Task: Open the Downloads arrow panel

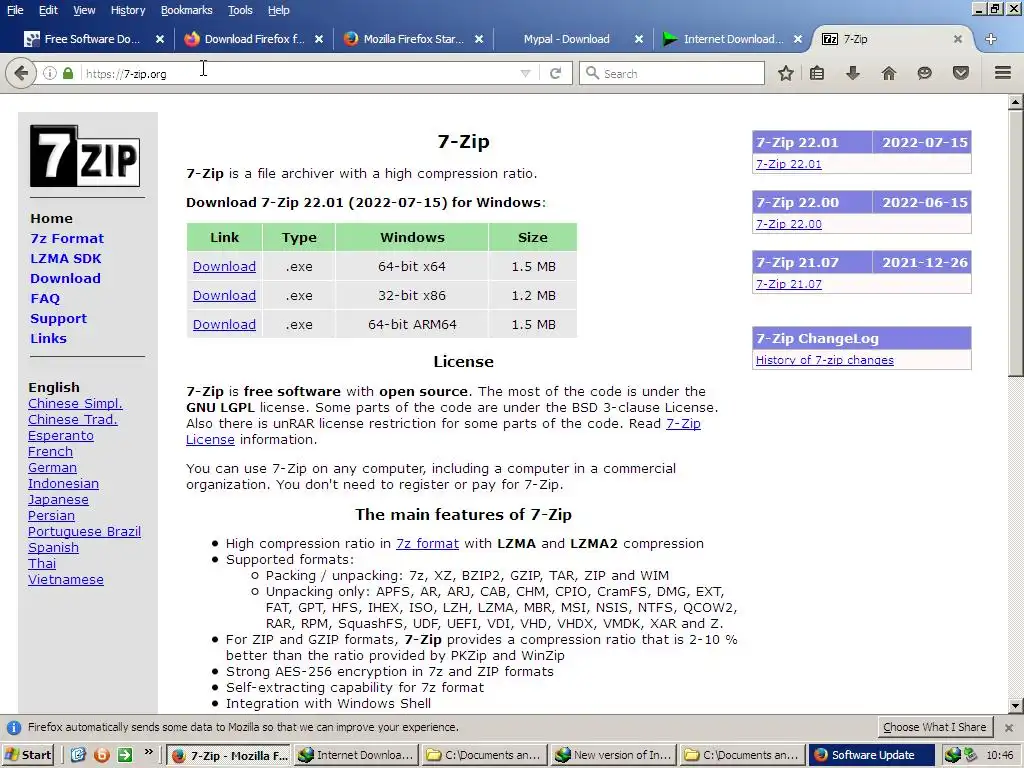Action: (x=852, y=73)
